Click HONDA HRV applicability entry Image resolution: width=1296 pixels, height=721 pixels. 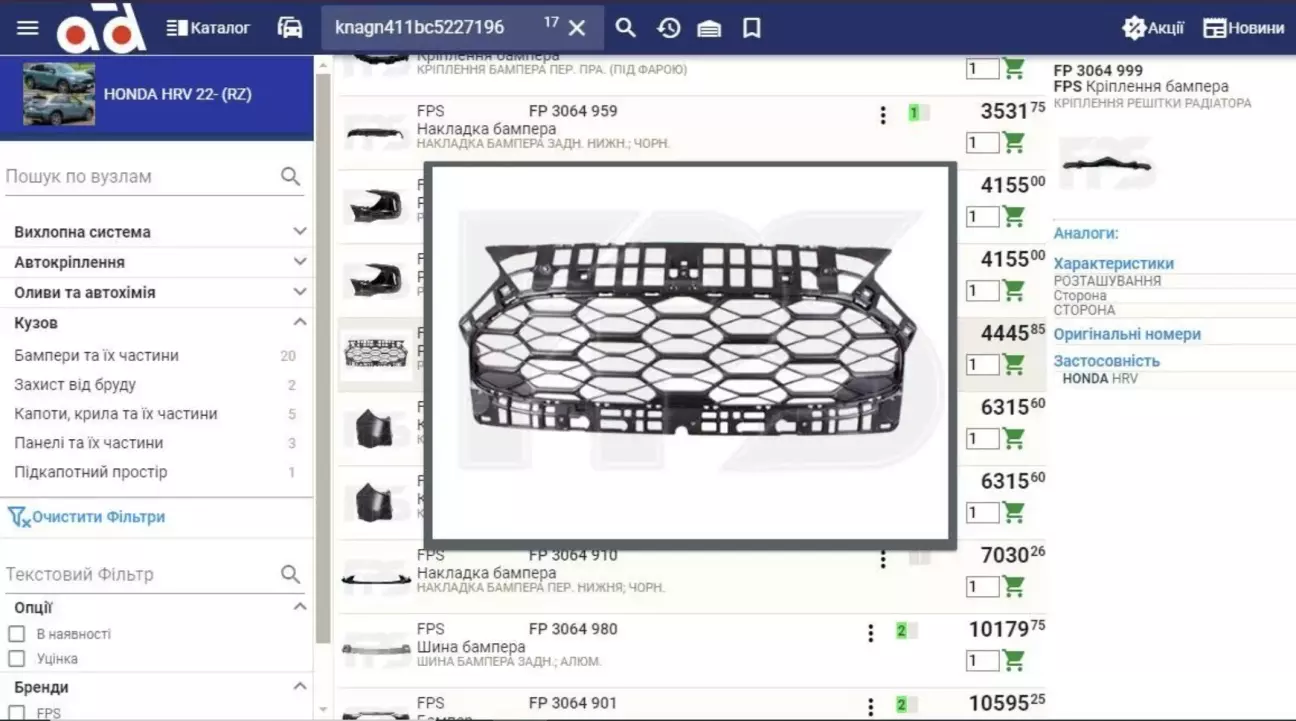point(1100,379)
